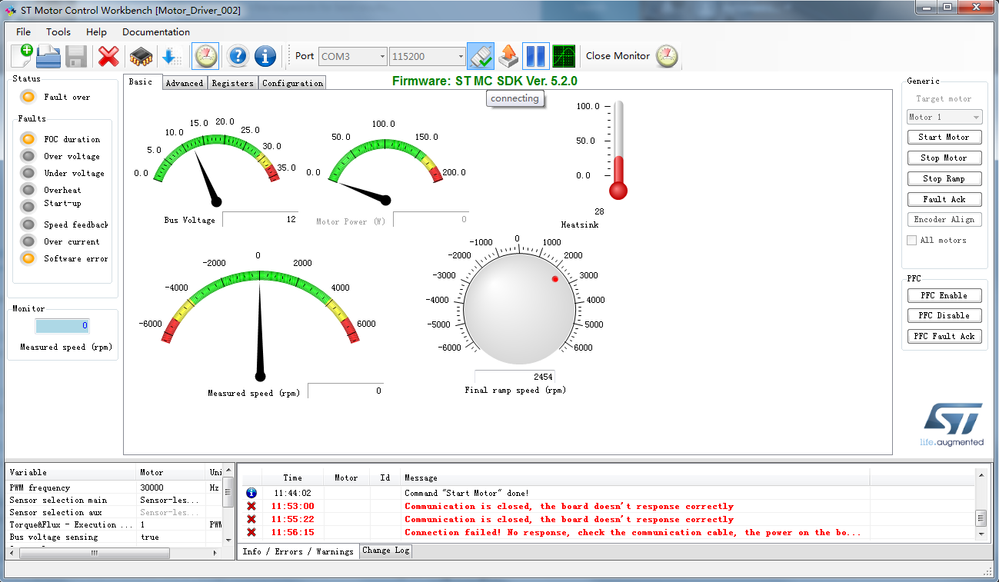Image resolution: width=999 pixels, height=582 pixels.
Task: Click the Under voltage fault indicator
Action: pos(28,173)
